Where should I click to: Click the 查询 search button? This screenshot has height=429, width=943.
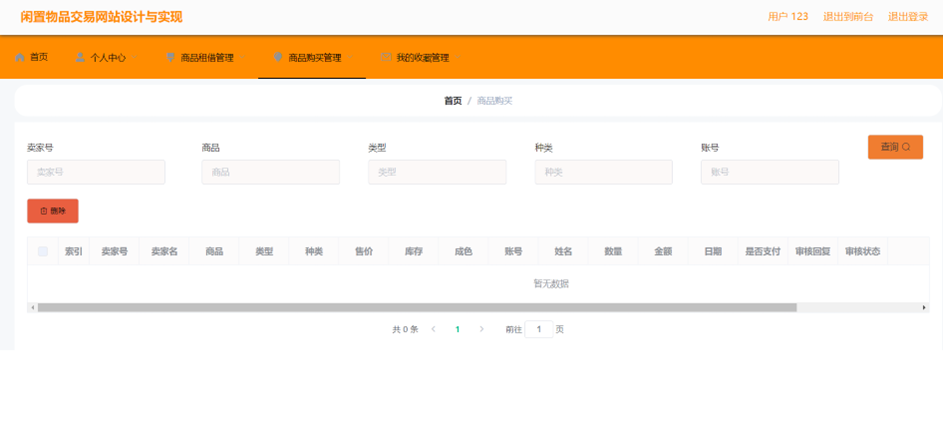click(895, 147)
